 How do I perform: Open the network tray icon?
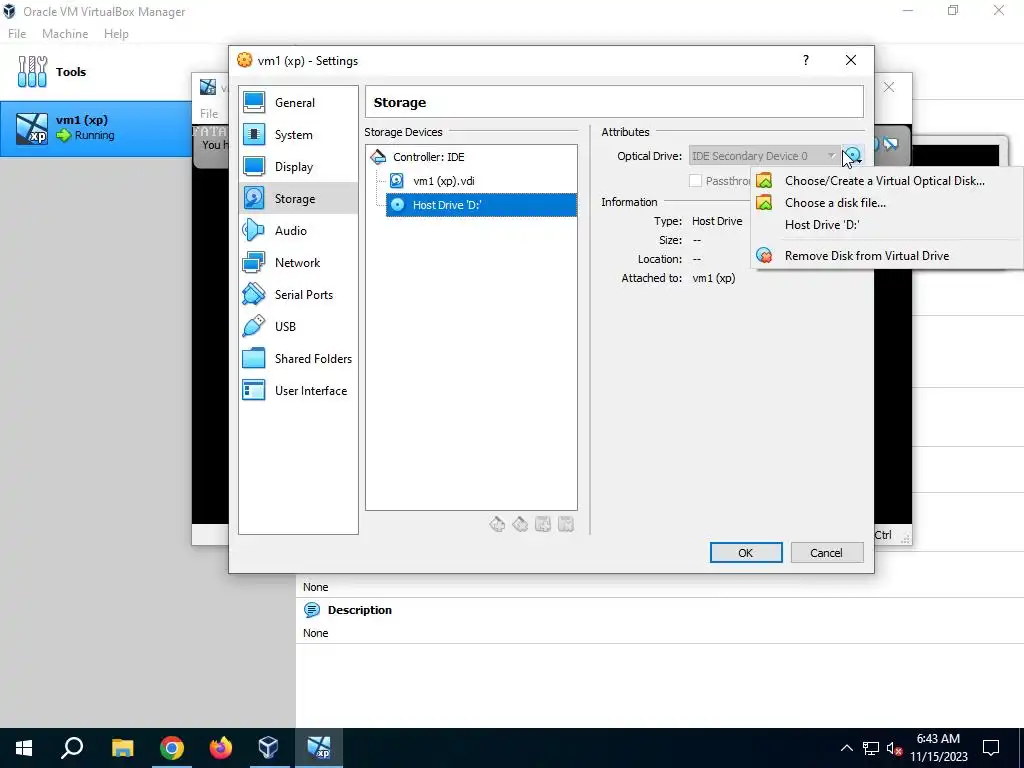tap(871, 748)
